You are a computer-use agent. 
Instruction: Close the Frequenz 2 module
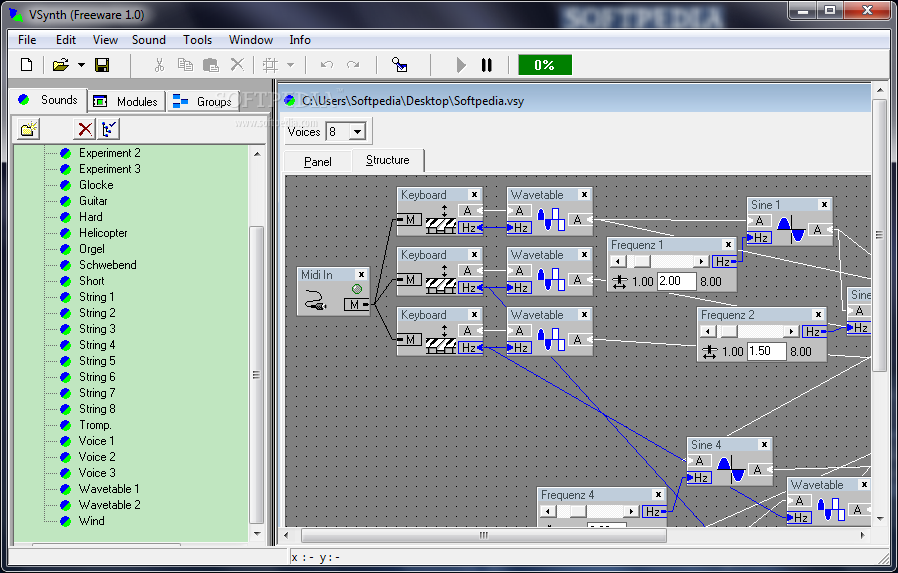pos(818,315)
